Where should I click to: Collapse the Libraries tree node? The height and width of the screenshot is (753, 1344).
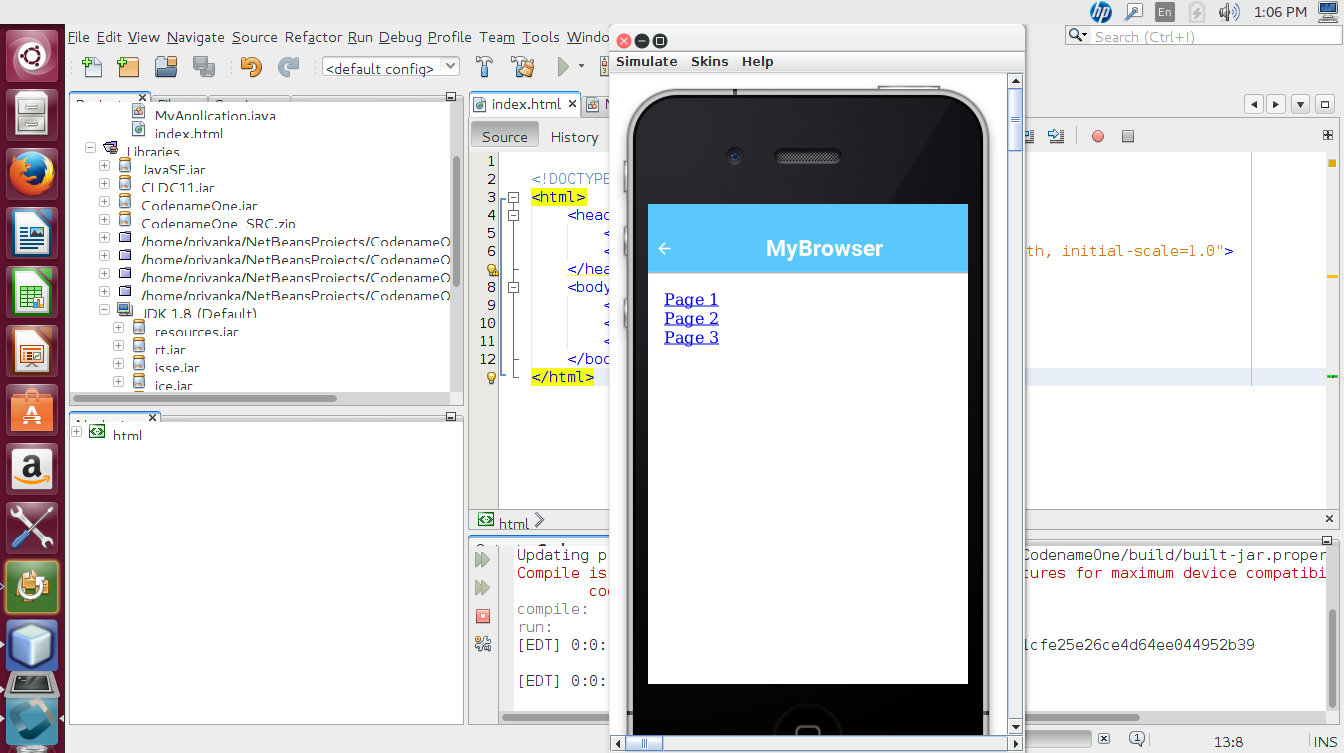pos(91,147)
